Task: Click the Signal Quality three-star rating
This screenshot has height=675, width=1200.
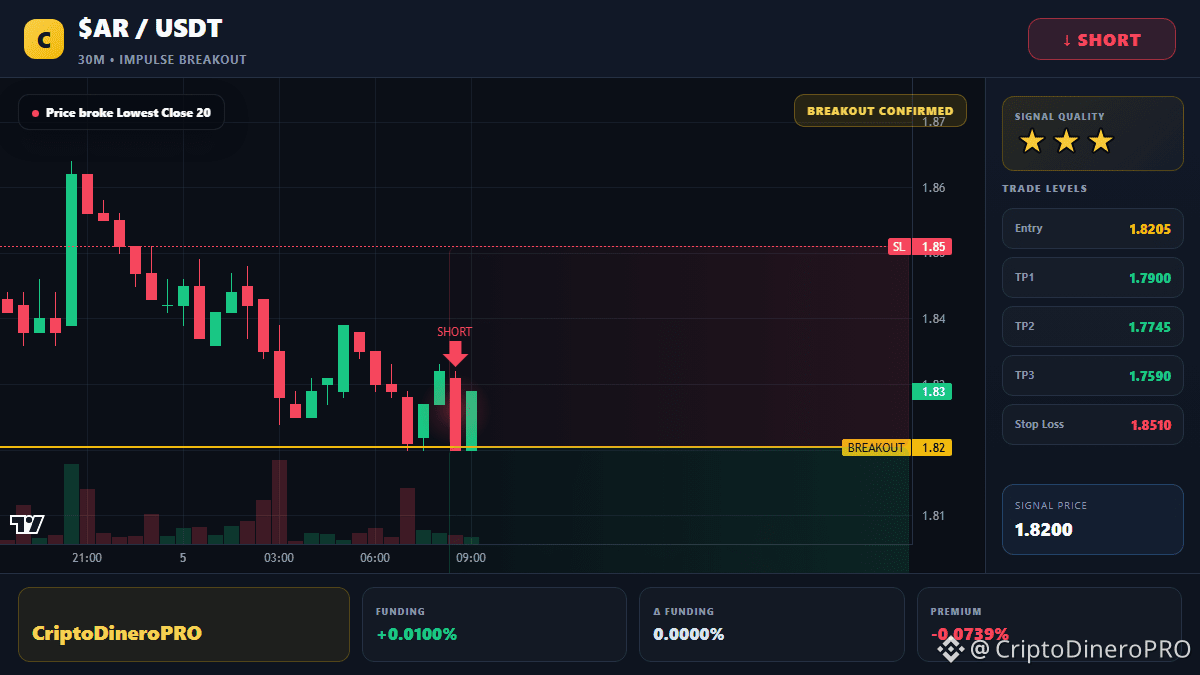Action: pyautogui.click(x=1066, y=142)
